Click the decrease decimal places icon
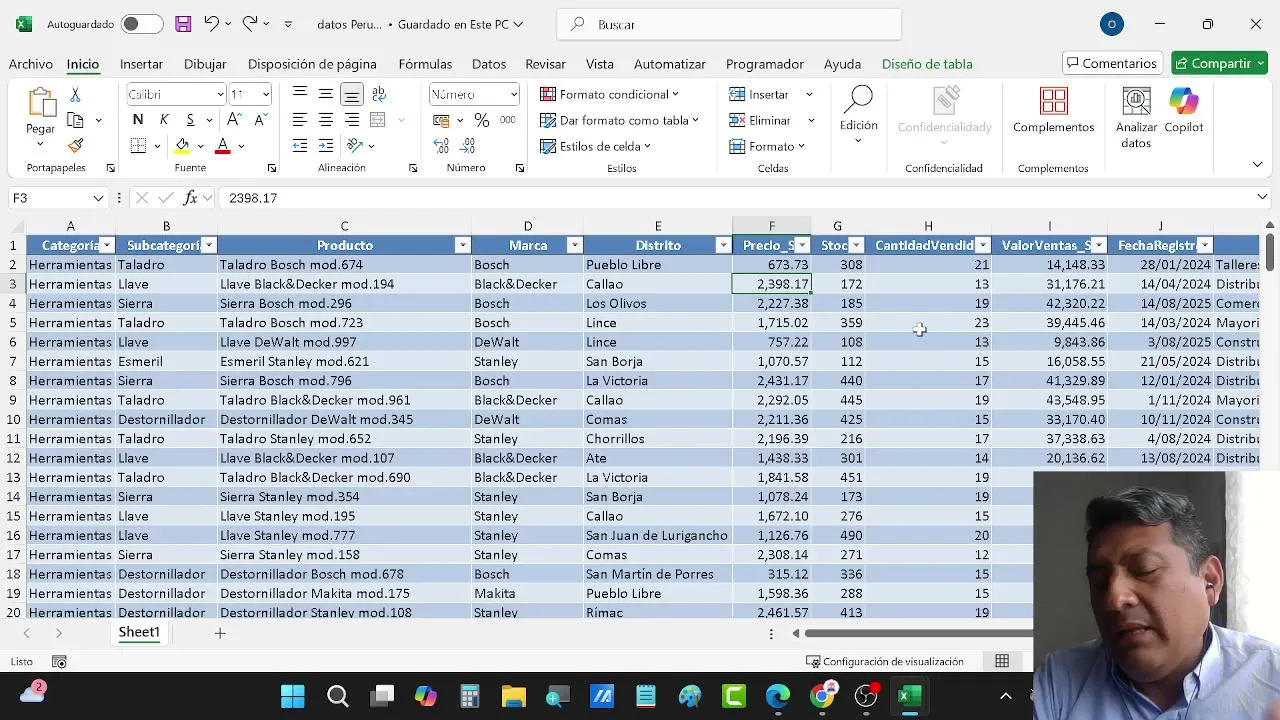This screenshot has height=720, width=1280. 467,146
